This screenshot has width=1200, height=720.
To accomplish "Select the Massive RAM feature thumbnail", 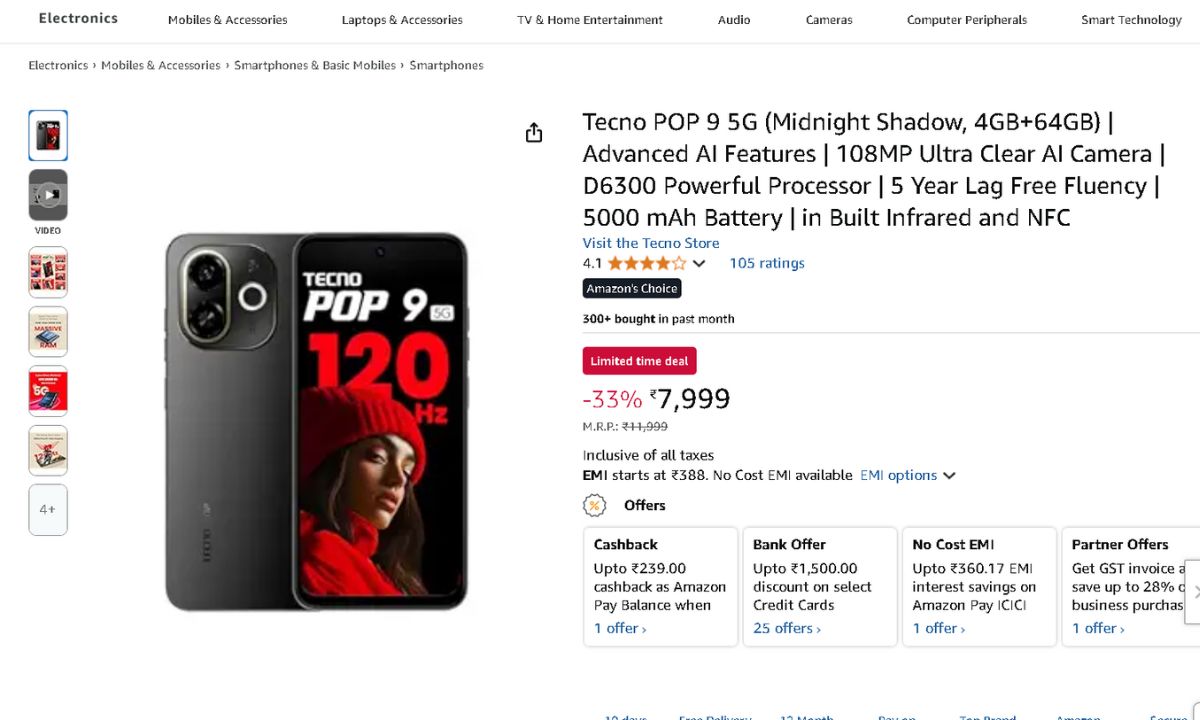I will coord(48,332).
